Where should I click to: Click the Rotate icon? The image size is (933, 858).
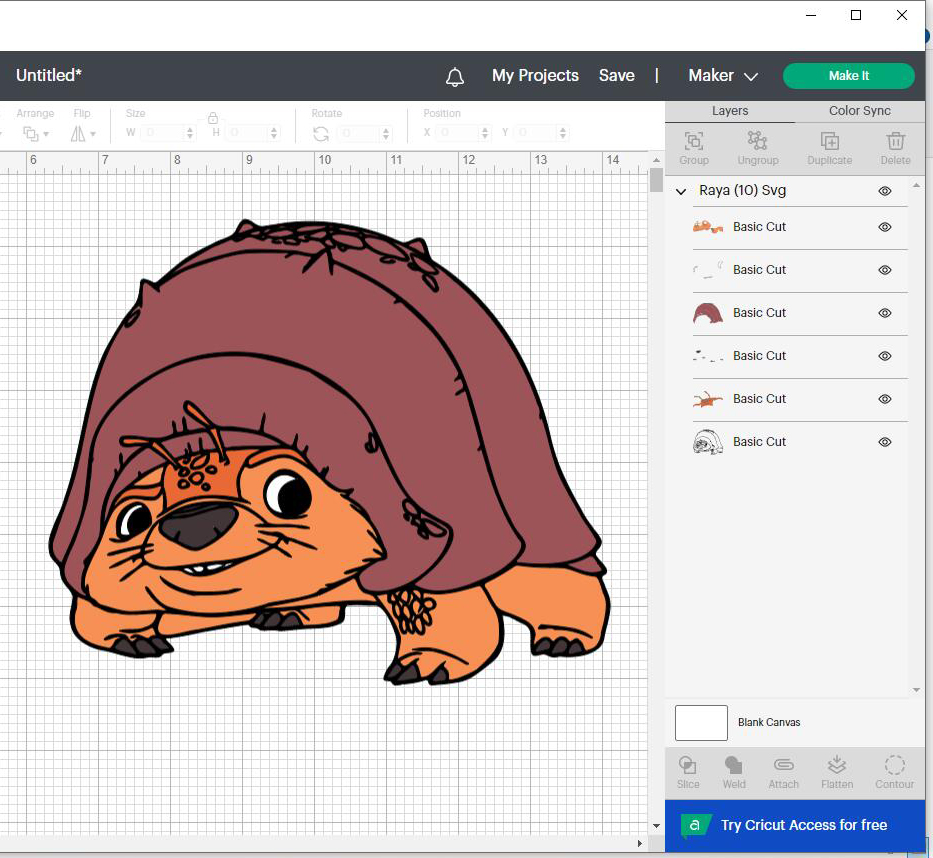pyautogui.click(x=321, y=134)
